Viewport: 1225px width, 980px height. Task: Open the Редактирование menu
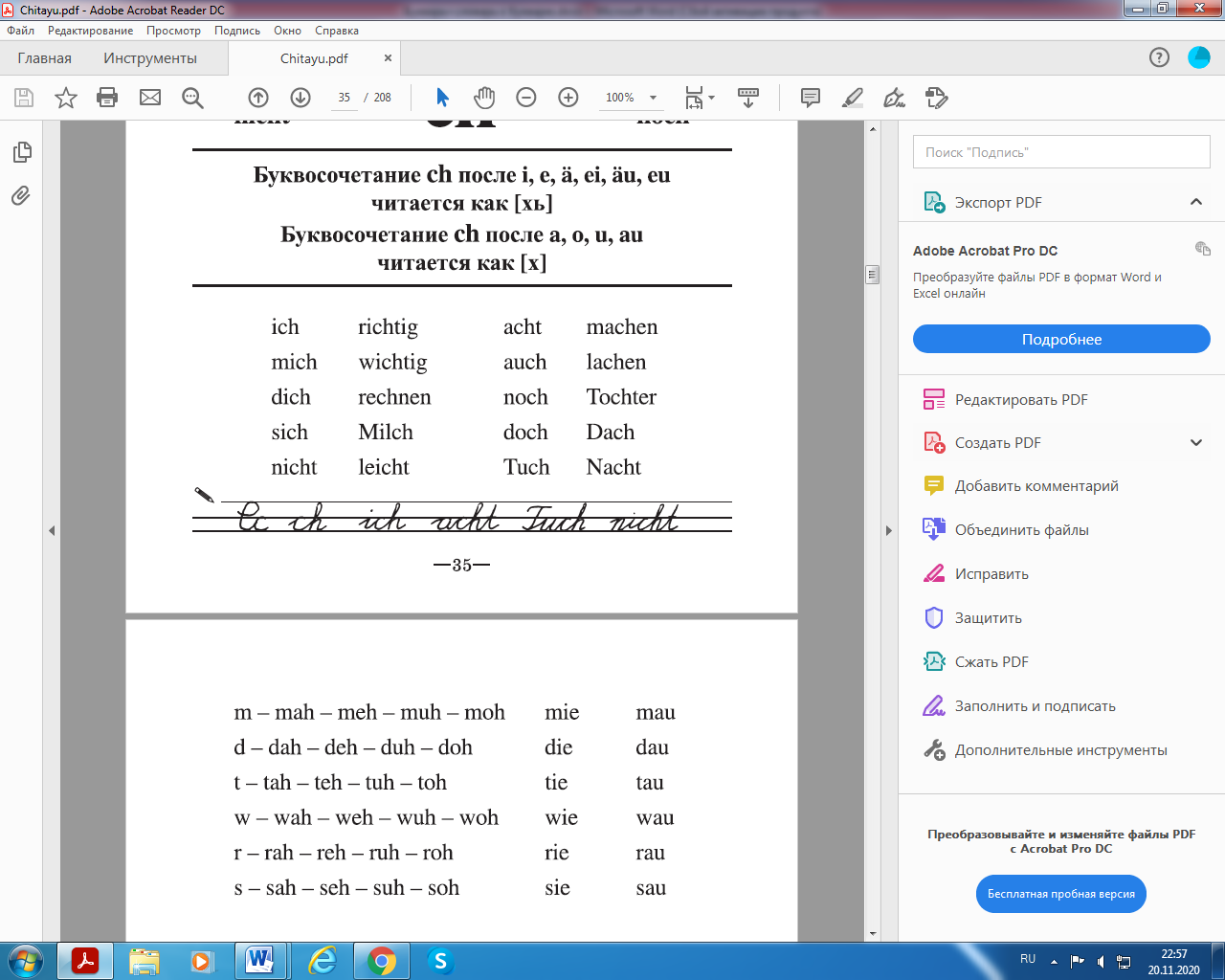91,31
